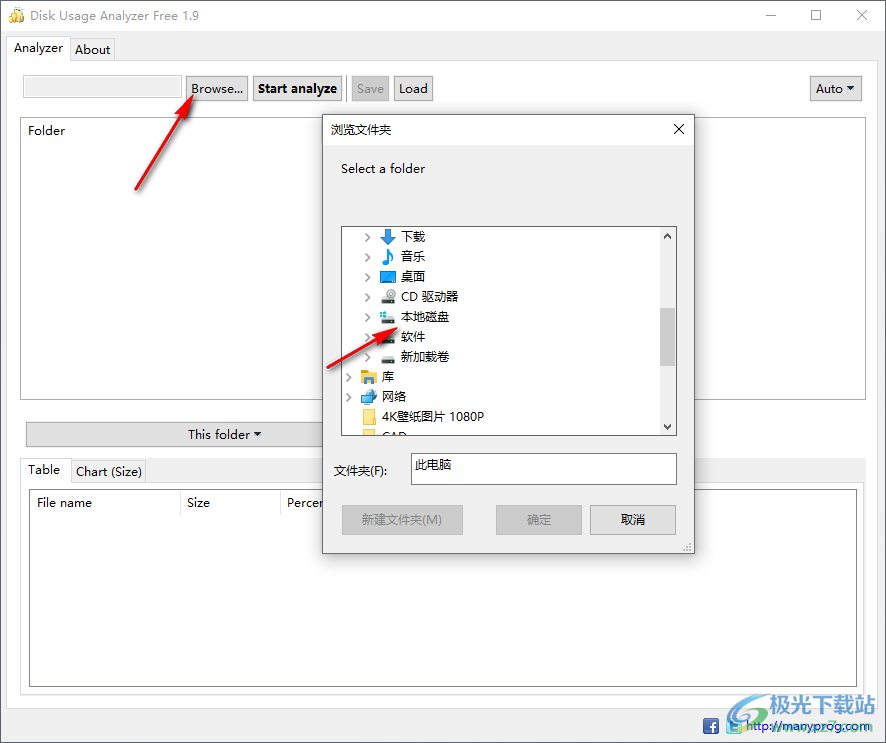Select 库 in the folder tree
The width and height of the screenshot is (886, 743).
(x=388, y=377)
